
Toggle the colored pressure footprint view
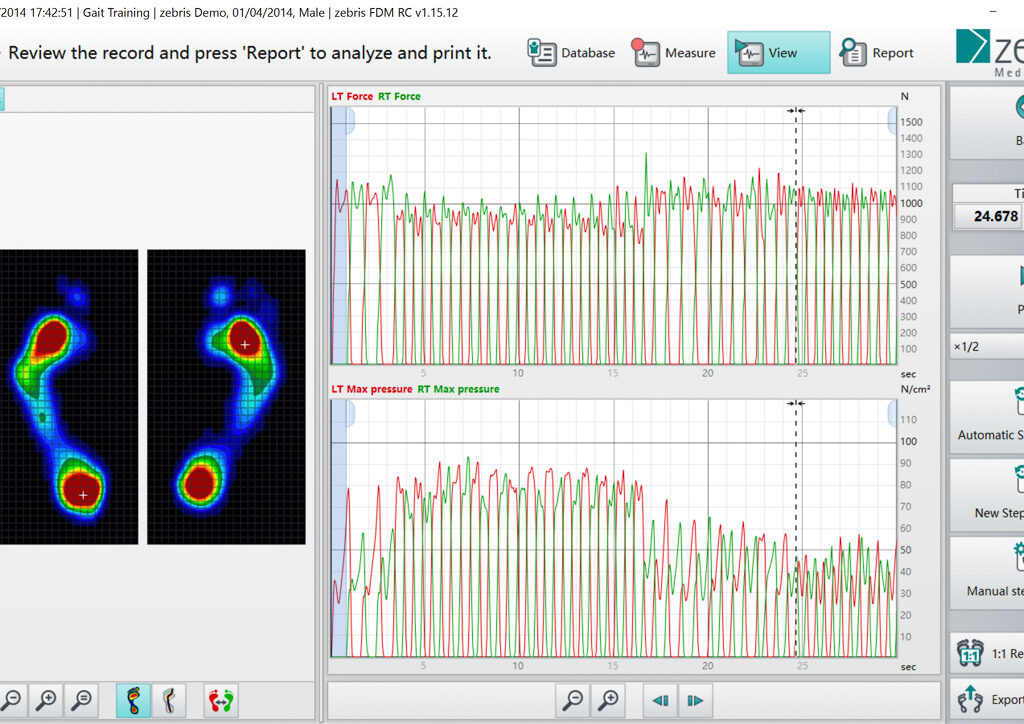[134, 701]
